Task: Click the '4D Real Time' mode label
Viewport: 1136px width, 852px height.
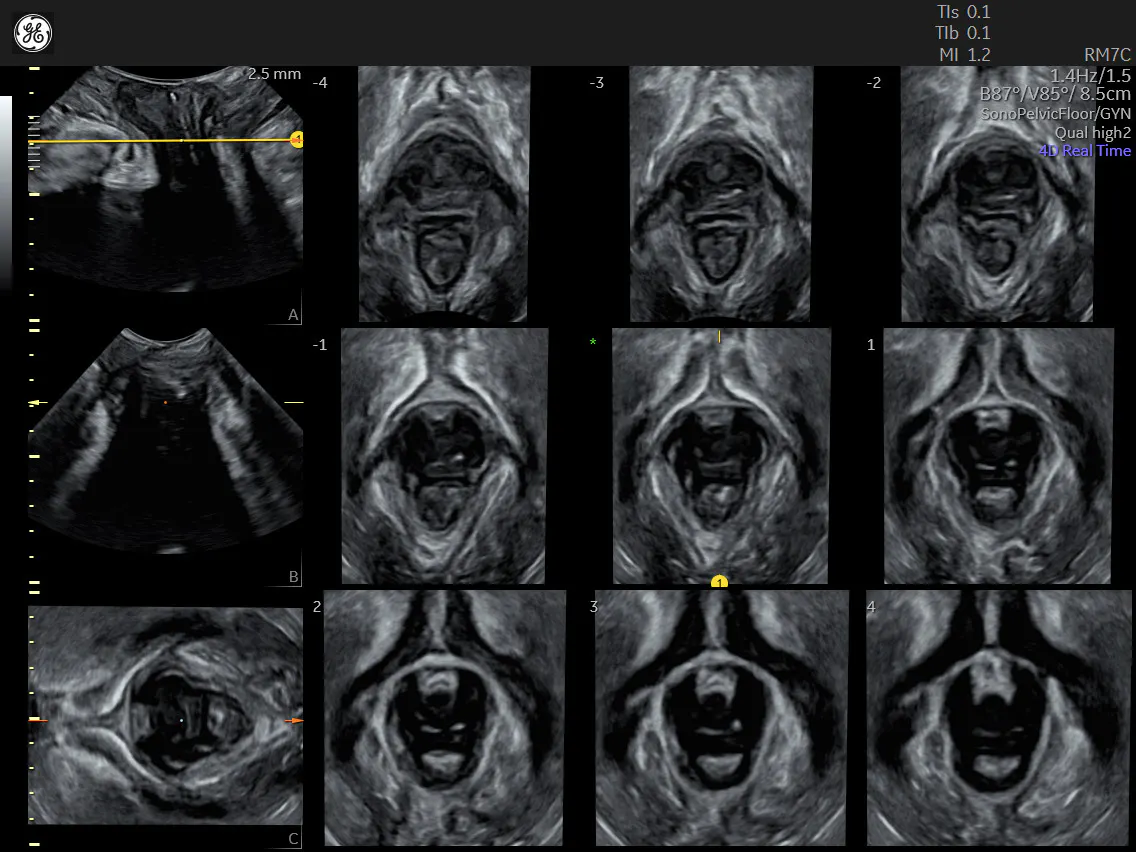Action: click(1085, 151)
